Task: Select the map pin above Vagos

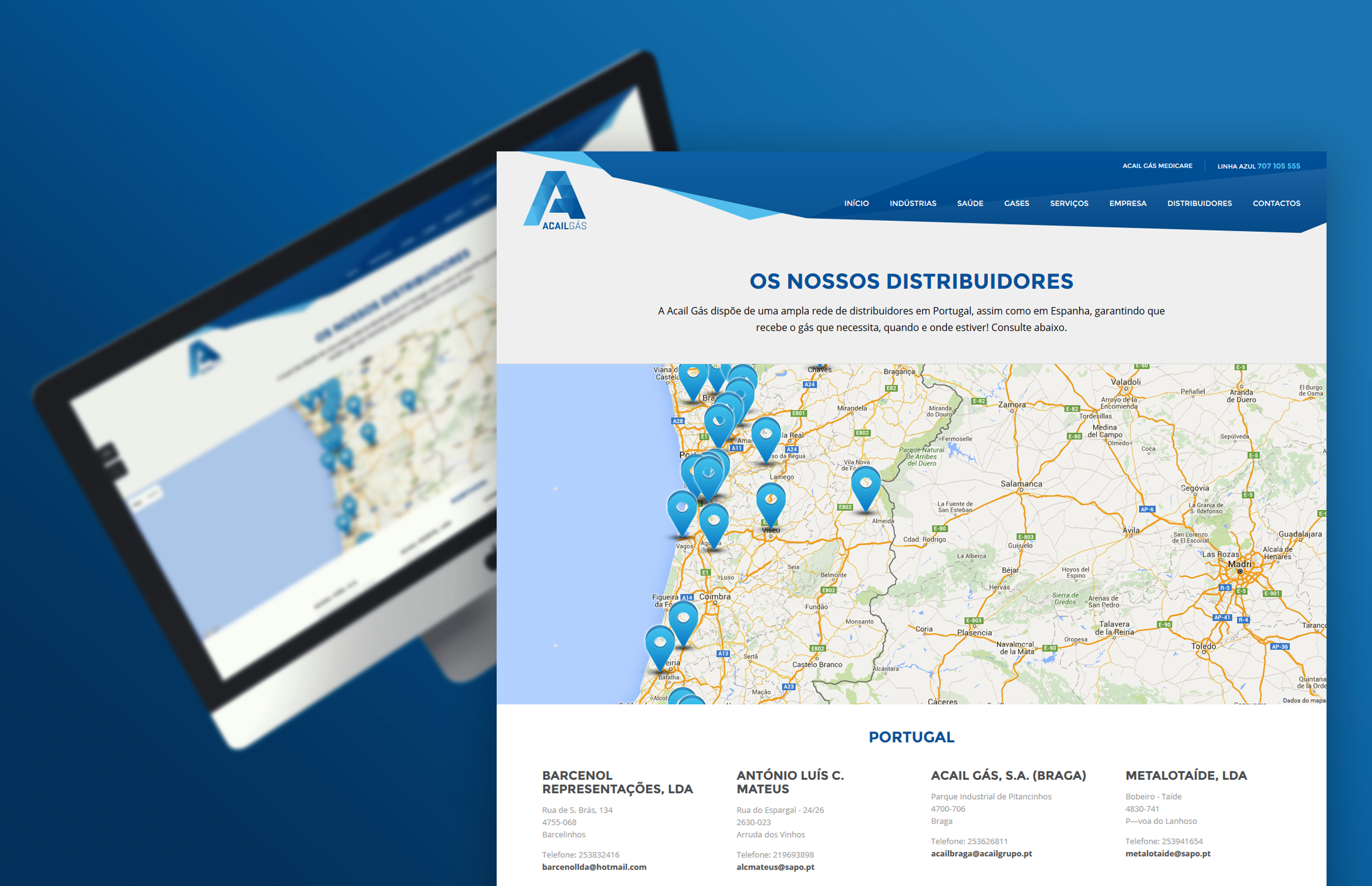Action: (x=682, y=514)
